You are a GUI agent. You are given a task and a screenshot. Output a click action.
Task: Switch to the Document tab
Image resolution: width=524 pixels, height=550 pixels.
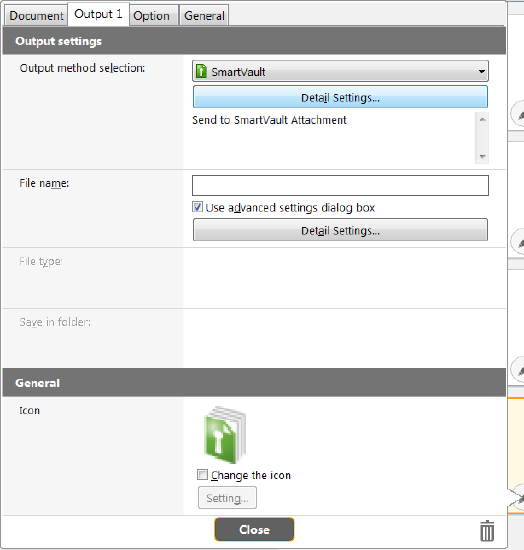[x=36, y=16]
